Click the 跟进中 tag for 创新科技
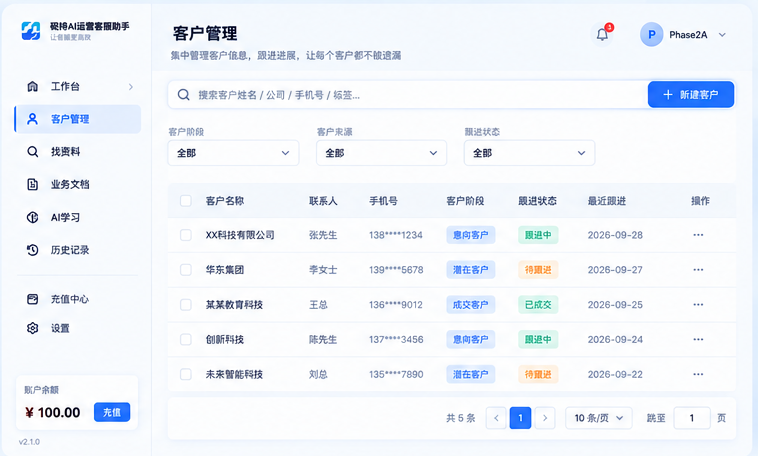The height and width of the screenshot is (456, 758). (538, 339)
